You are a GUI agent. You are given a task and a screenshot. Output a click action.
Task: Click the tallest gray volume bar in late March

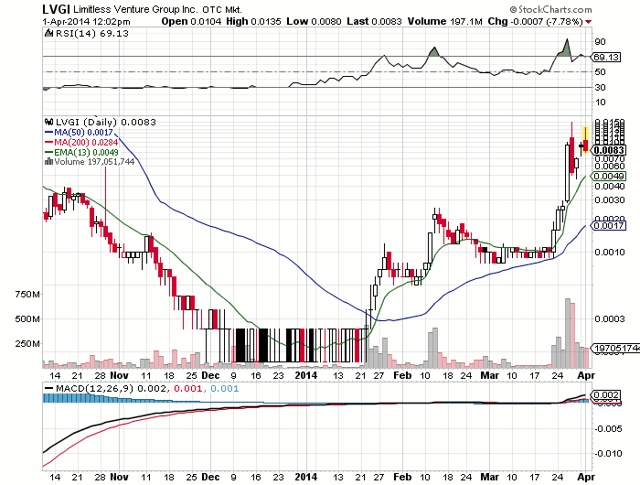pyautogui.click(x=567, y=333)
